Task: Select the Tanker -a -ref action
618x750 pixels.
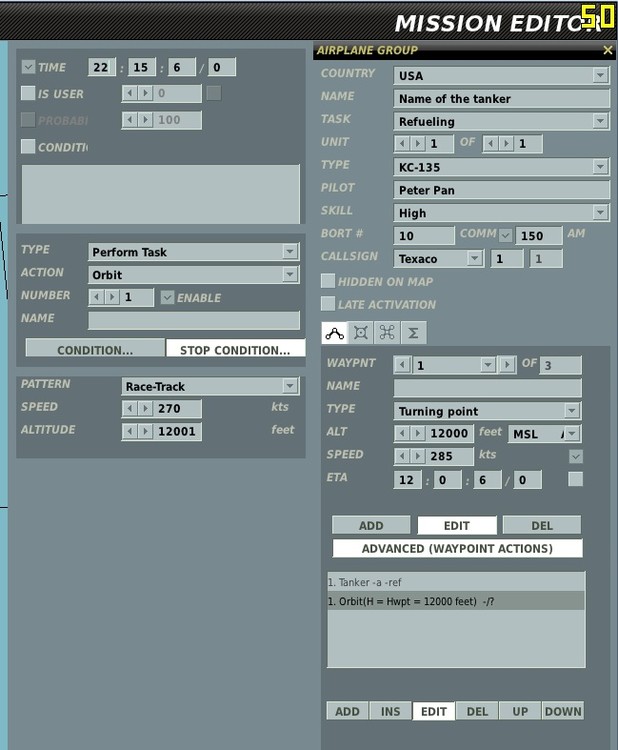Action: coord(456,582)
